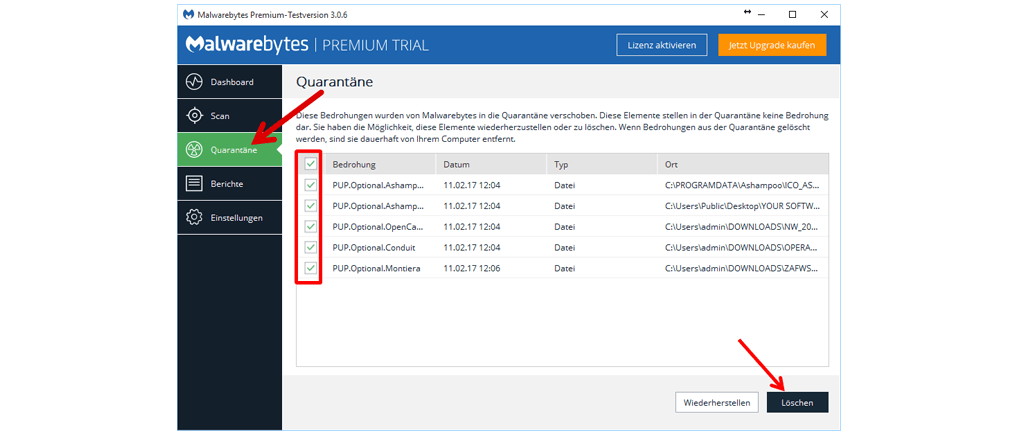Click the DOWNLOADS\NW_20... path cell

pos(742,227)
